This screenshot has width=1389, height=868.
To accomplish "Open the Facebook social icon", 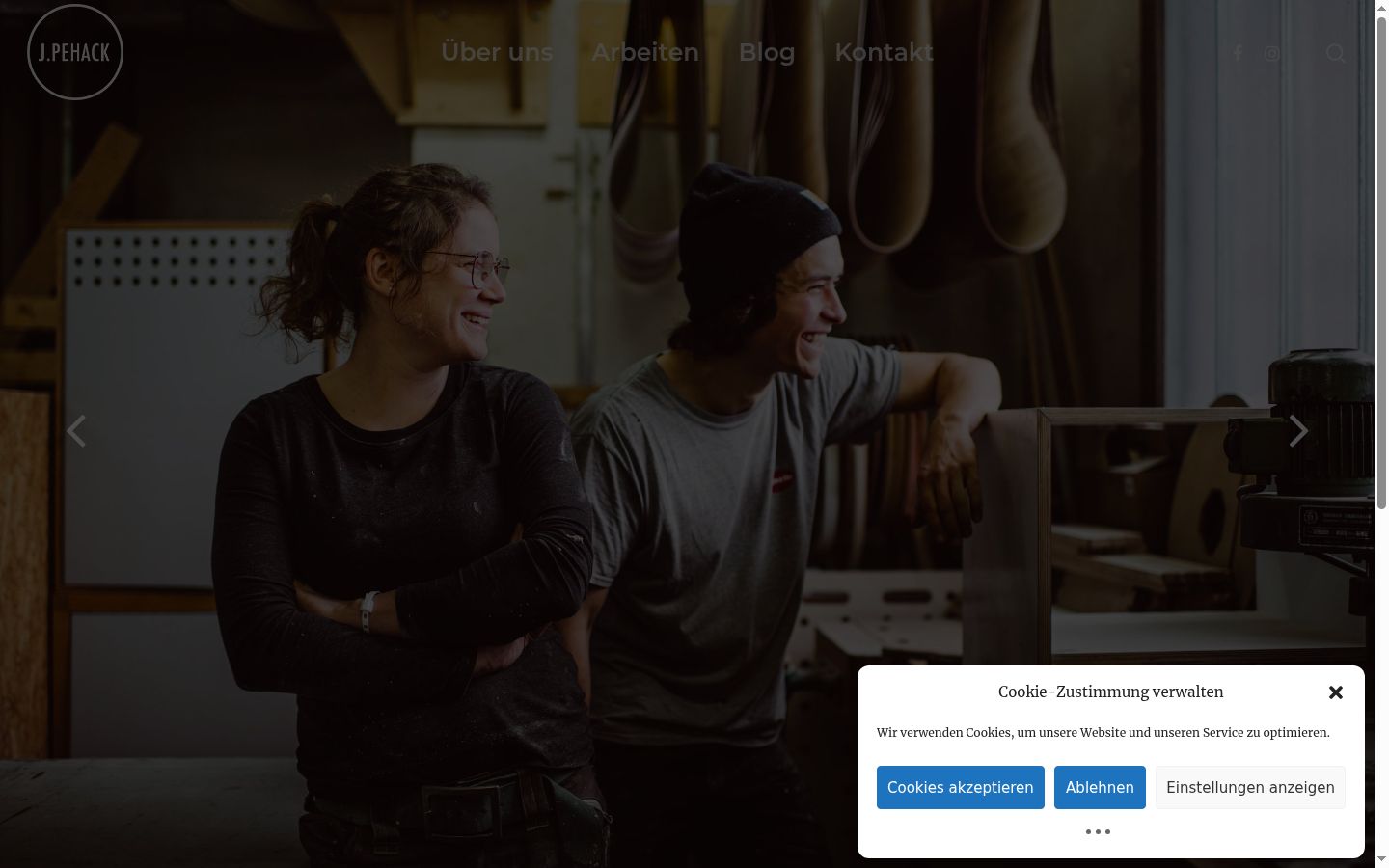I will coord(1239,53).
